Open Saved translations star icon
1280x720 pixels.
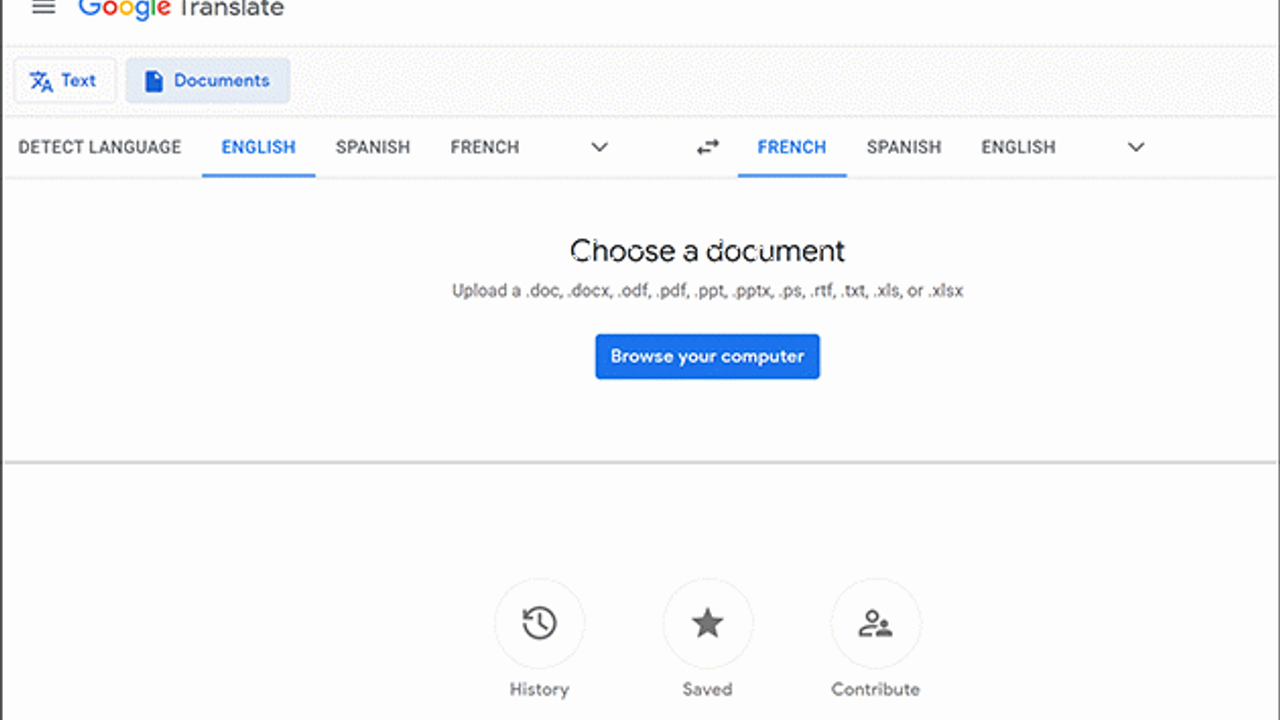tap(707, 624)
